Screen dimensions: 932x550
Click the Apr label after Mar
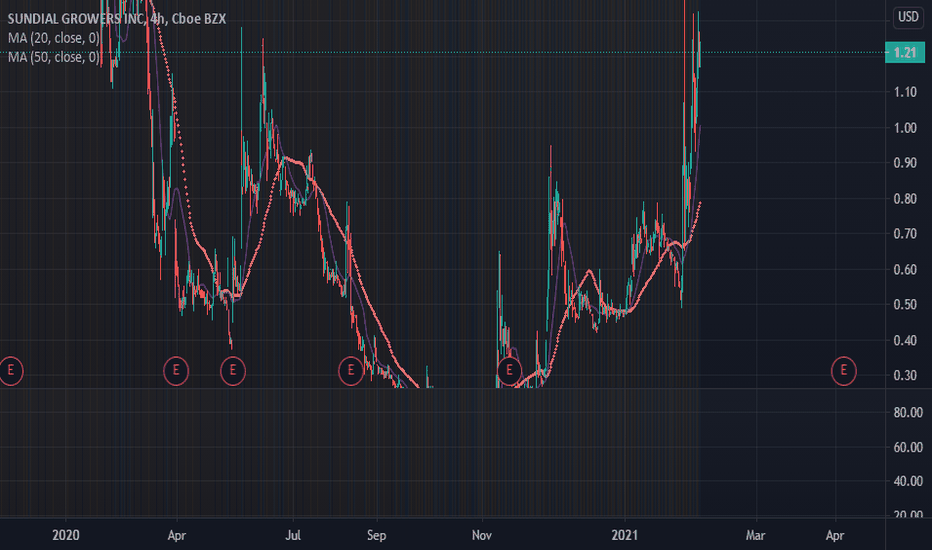coord(835,535)
